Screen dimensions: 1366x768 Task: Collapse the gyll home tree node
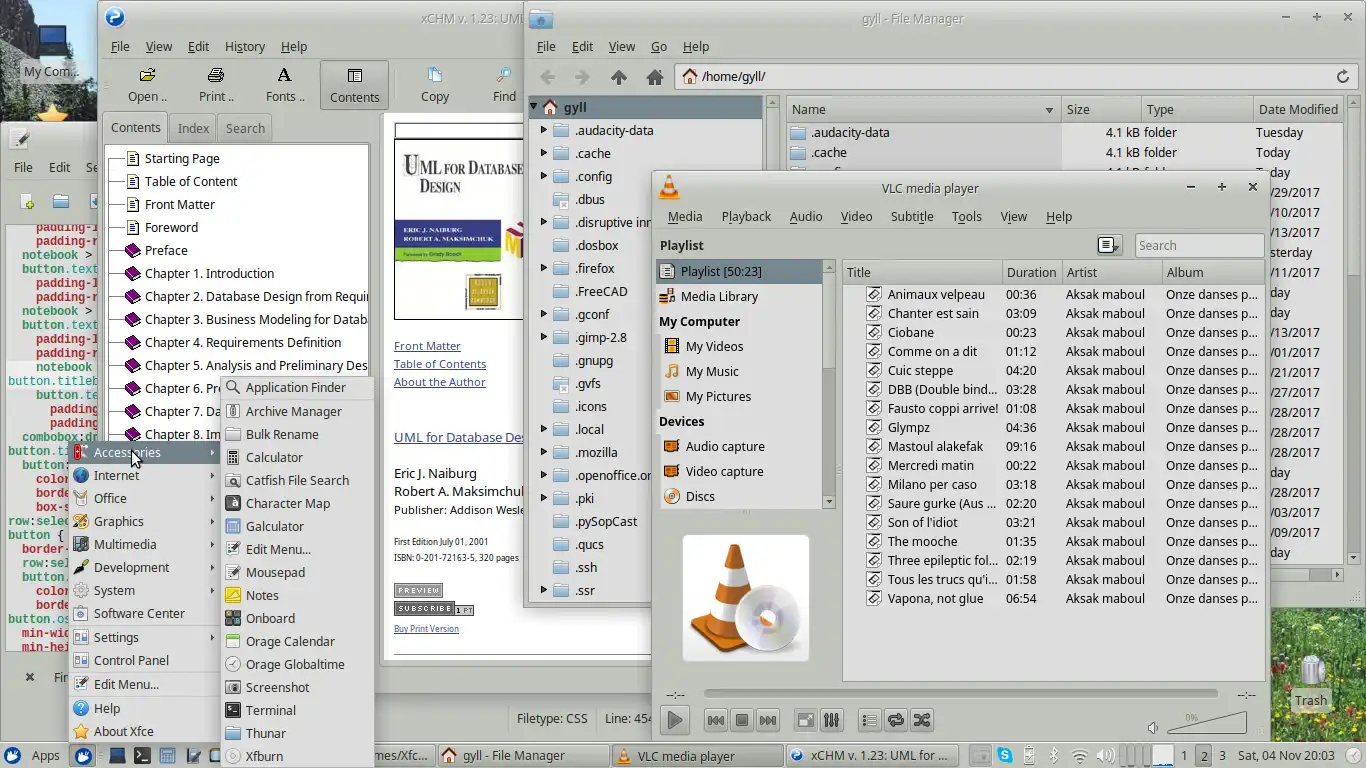click(x=534, y=106)
